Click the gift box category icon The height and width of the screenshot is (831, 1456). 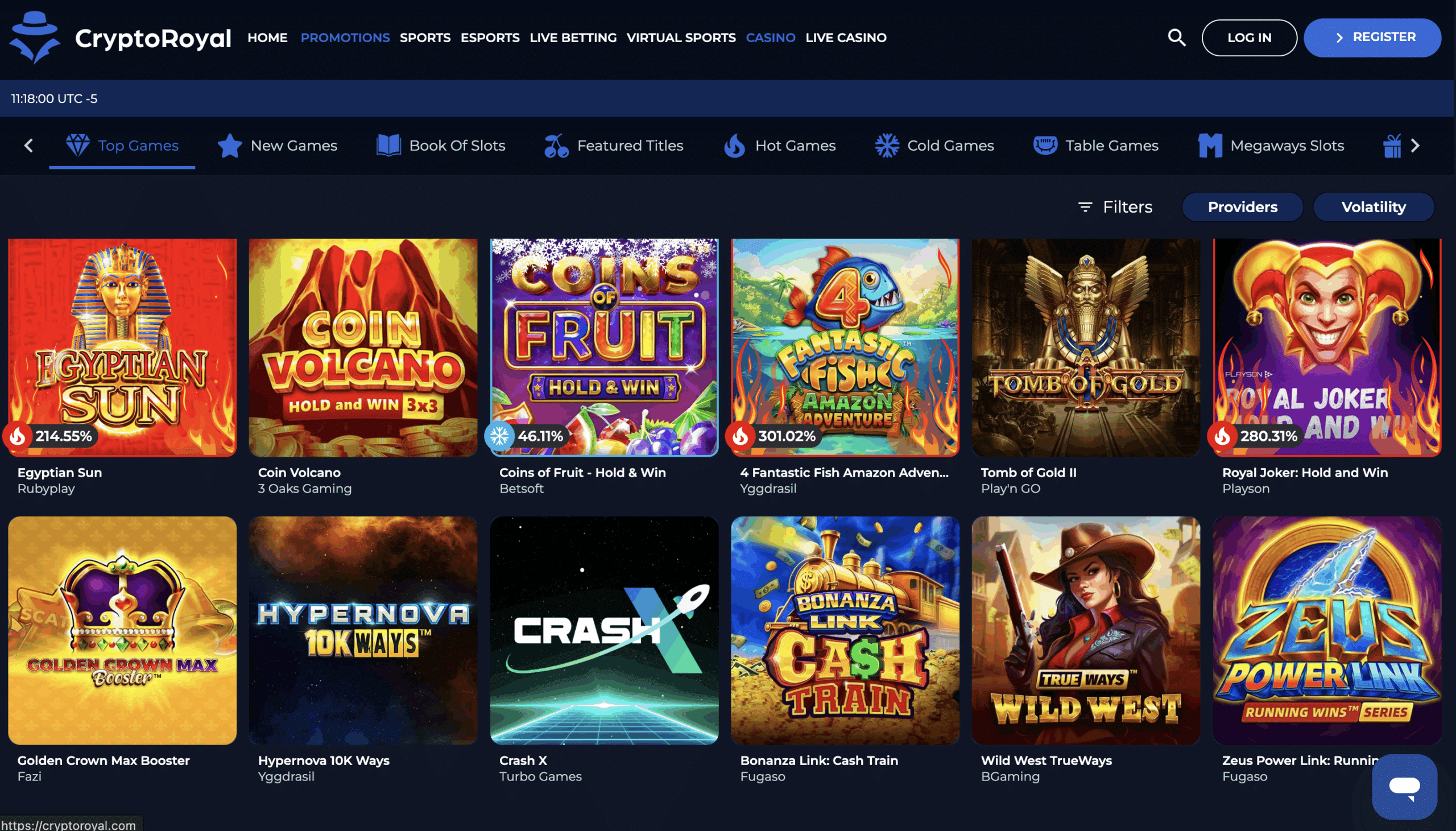coord(1392,145)
